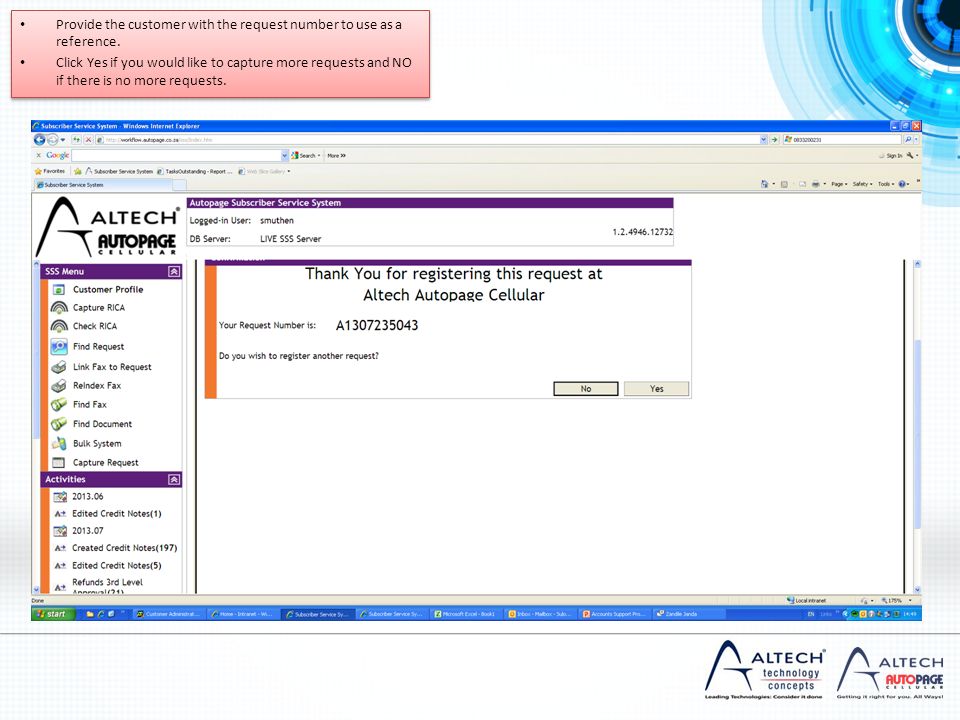Close the Google toolbar with its X
The height and width of the screenshot is (720, 960).
pos(39,156)
